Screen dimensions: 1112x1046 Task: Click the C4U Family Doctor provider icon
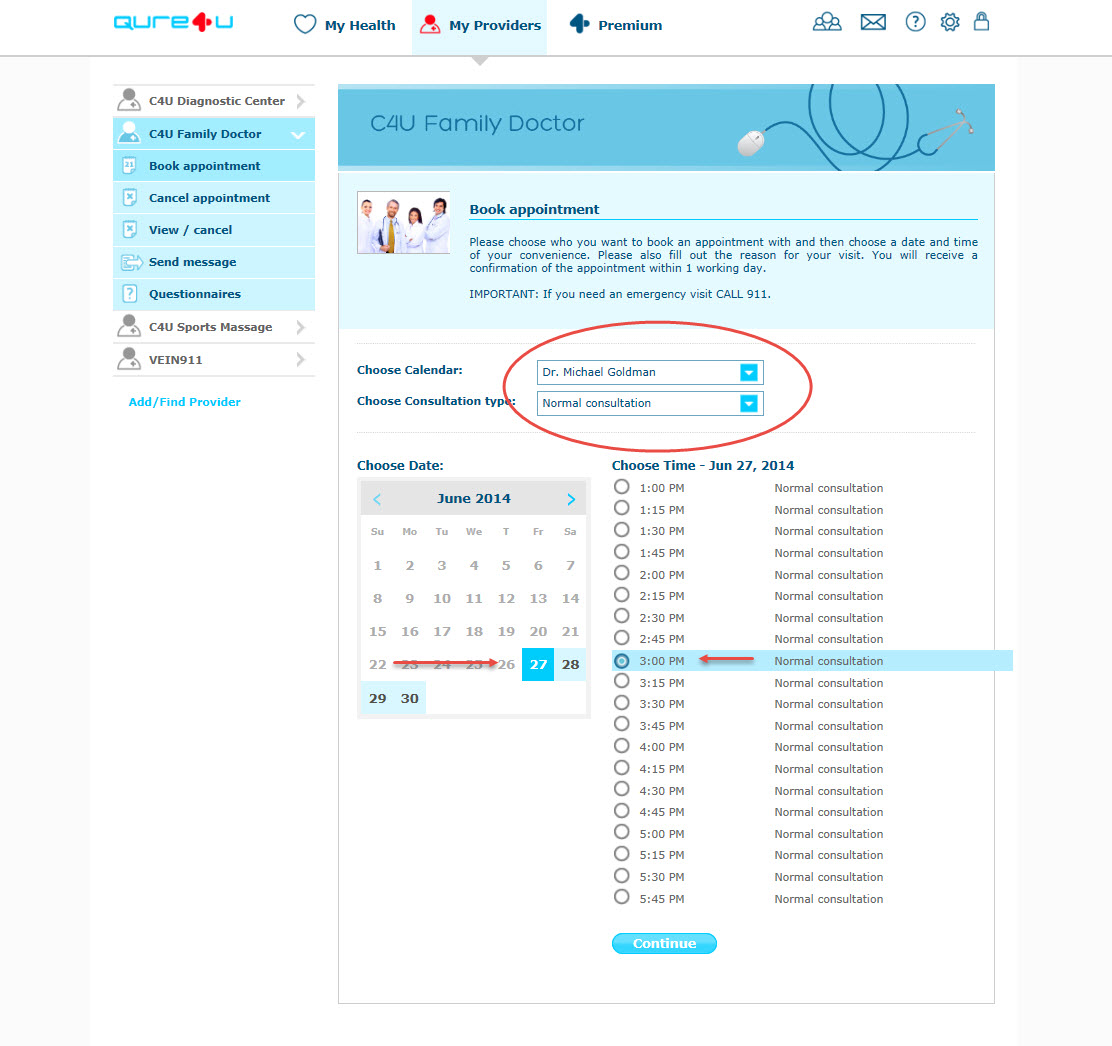(x=129, y=133)
